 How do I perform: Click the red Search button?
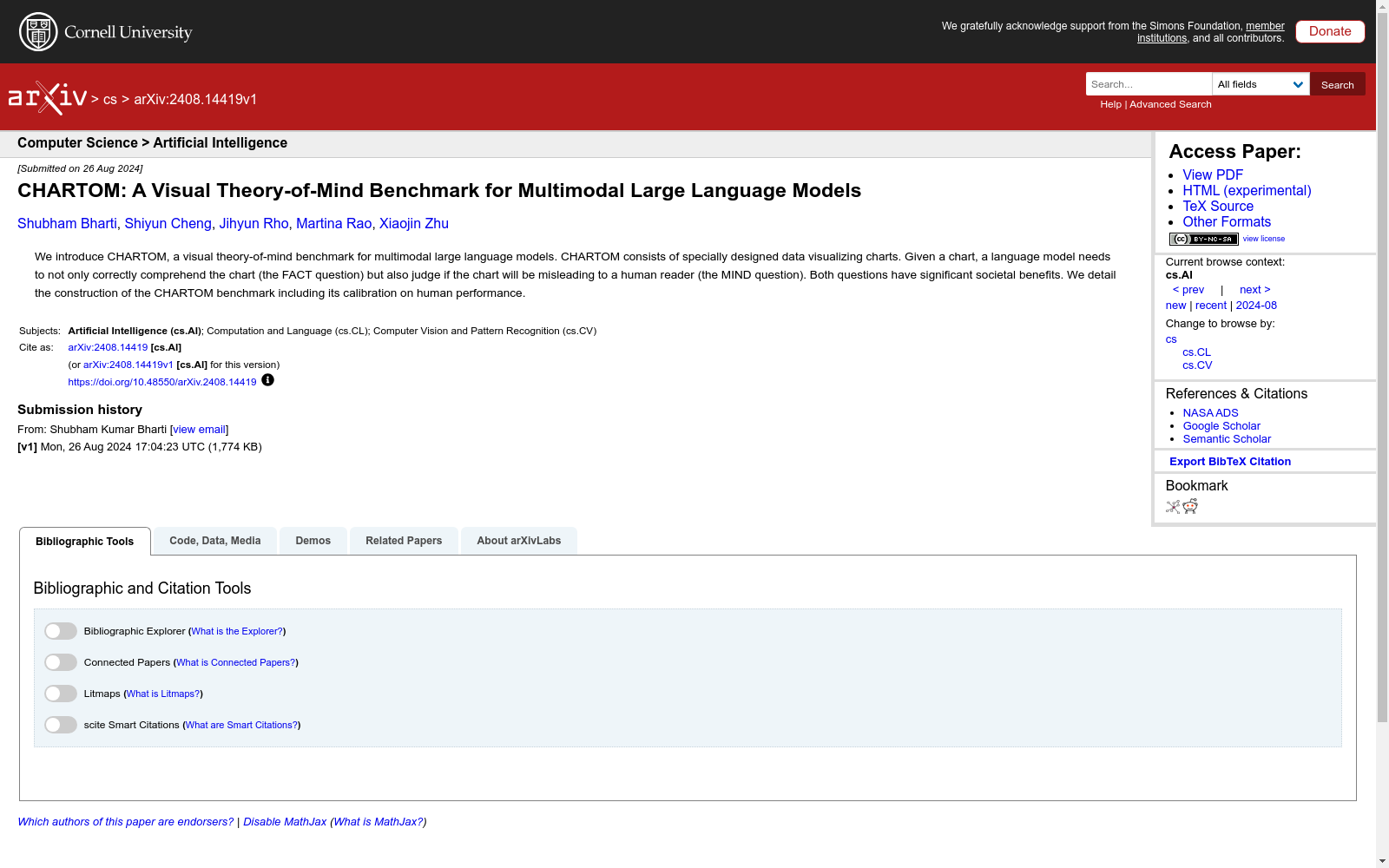coord(1338,84)
